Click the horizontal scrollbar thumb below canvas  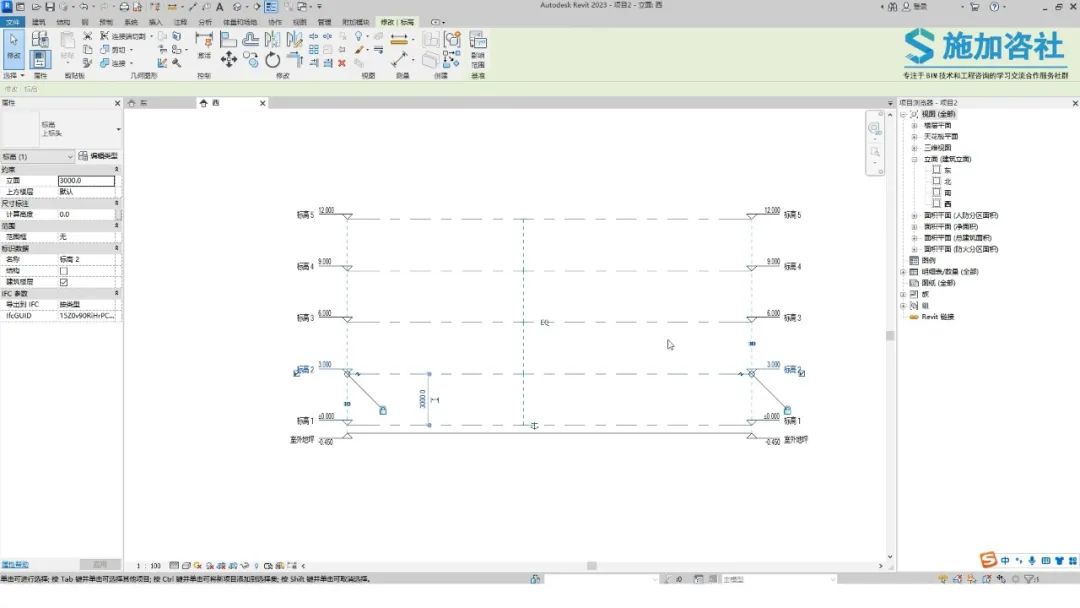pos(592,566)
